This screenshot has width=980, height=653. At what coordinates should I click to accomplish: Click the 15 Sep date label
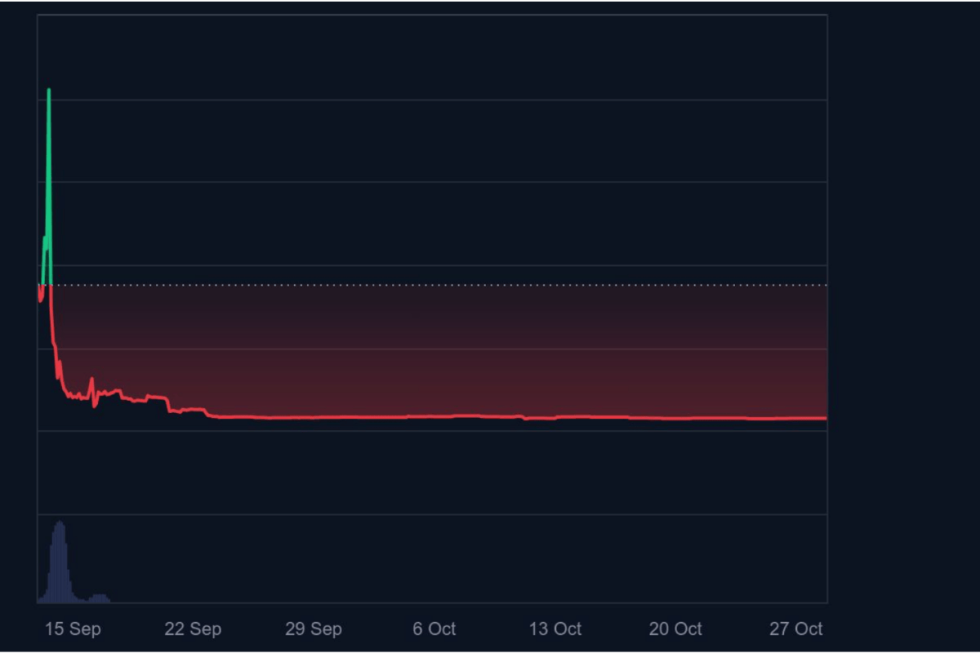(75, 629)
